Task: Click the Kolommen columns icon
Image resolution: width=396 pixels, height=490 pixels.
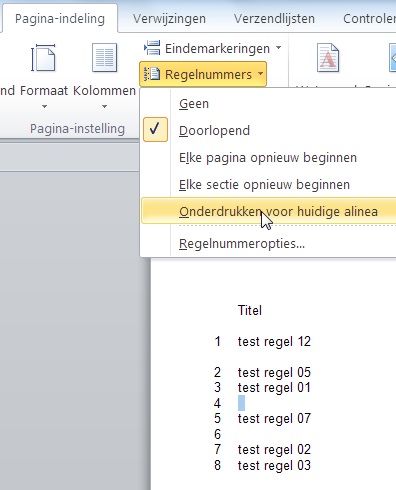Action: pos(104,58)
